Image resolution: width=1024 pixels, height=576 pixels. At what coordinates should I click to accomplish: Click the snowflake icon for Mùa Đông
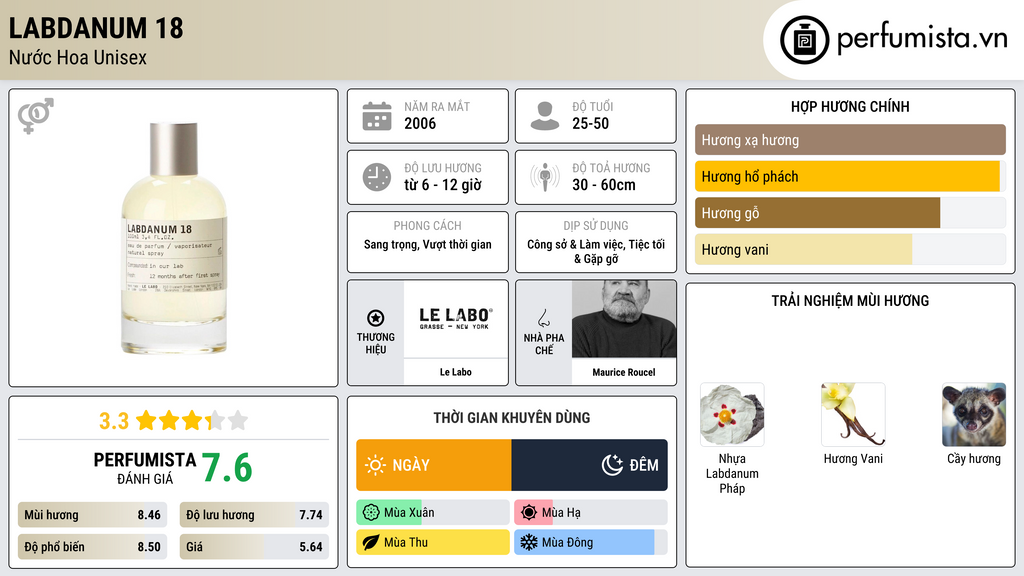click(x=528, y=542)
